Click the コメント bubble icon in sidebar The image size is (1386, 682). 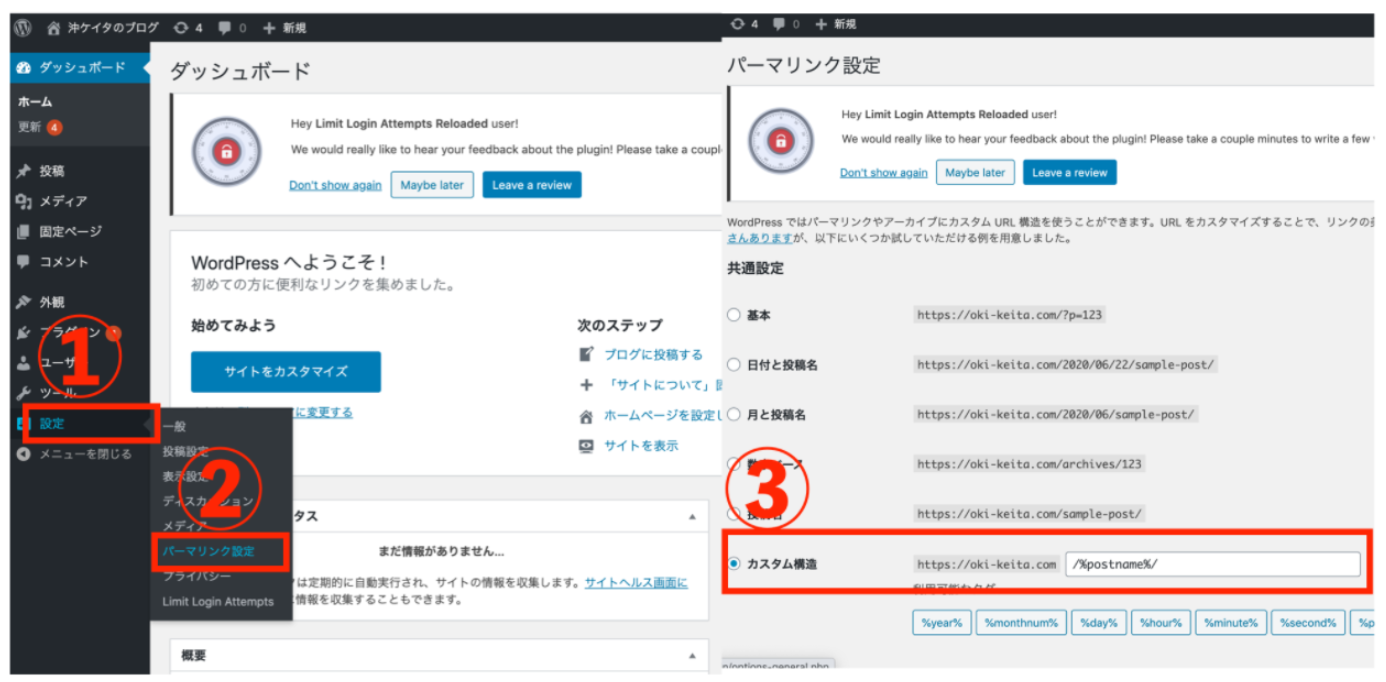pos(24,262)
